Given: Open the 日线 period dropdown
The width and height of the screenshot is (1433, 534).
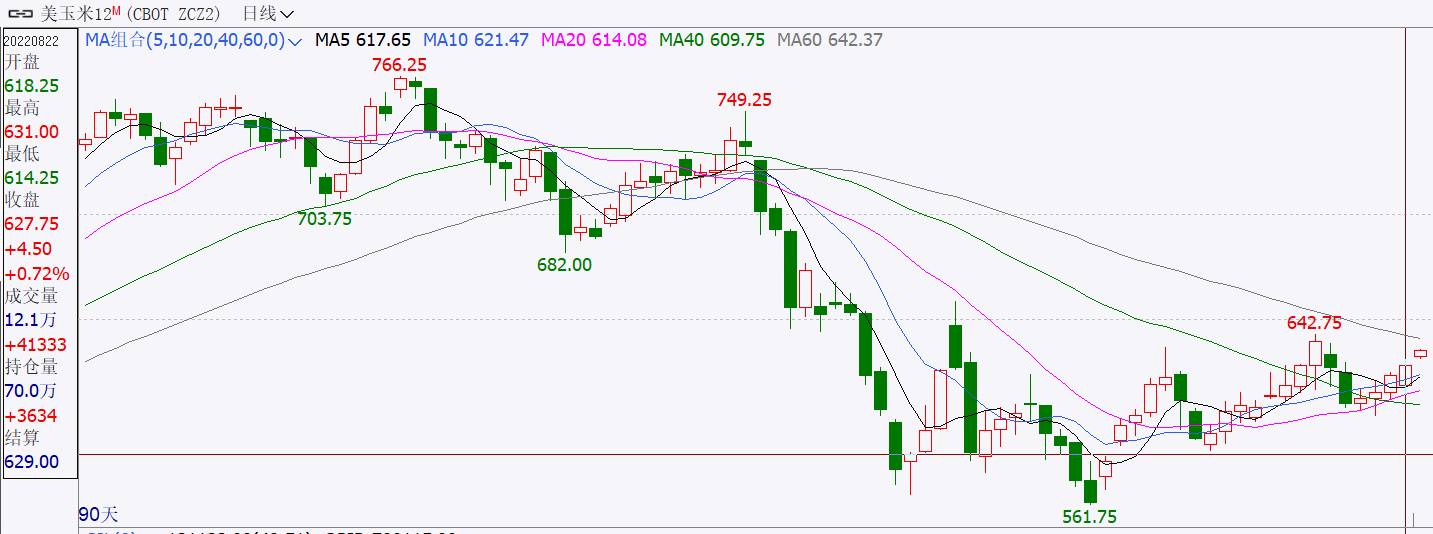Looking at the screenshot, I should click(x=268, y=14).
